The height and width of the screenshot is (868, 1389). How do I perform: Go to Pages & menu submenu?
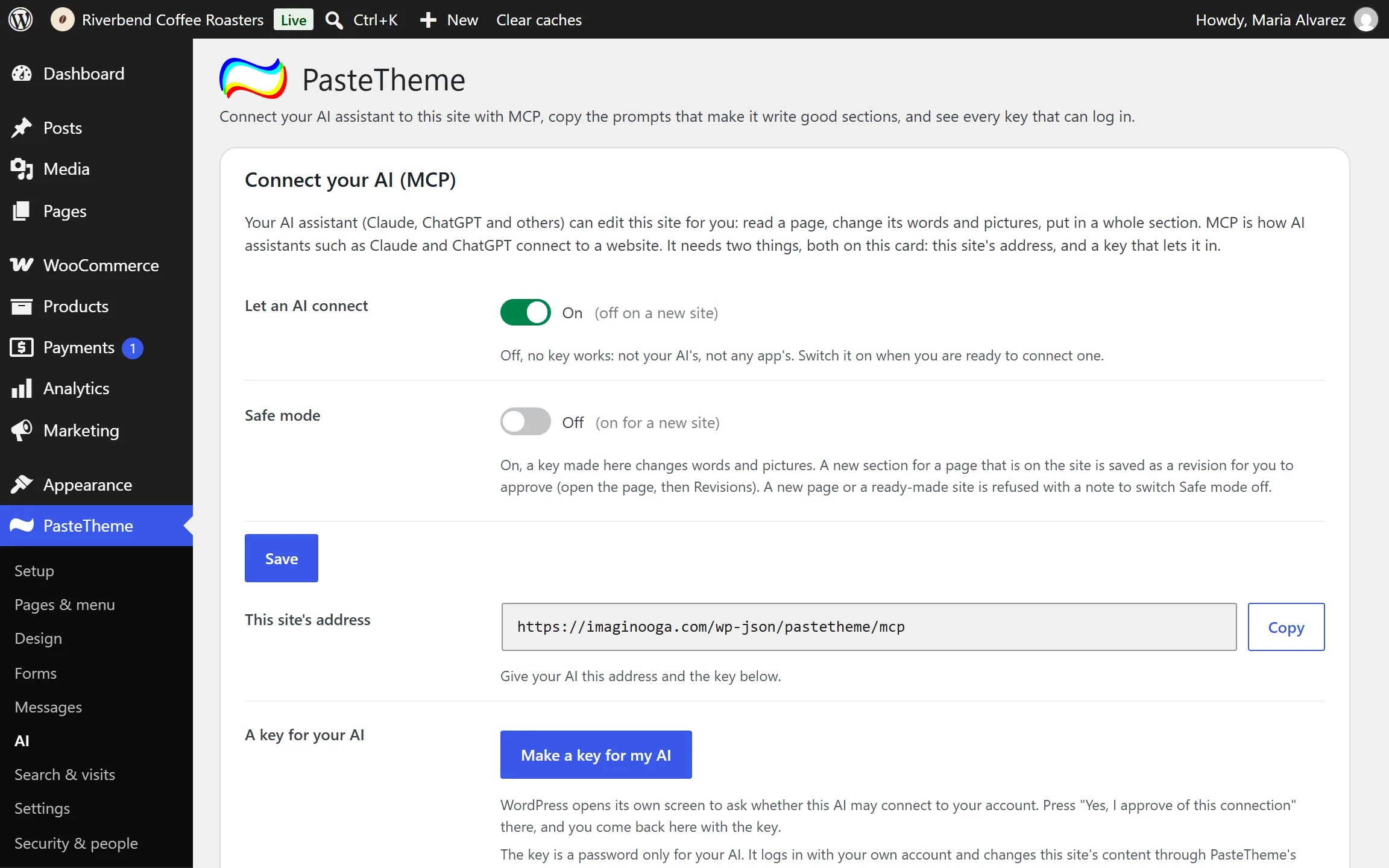pos(65,604)
